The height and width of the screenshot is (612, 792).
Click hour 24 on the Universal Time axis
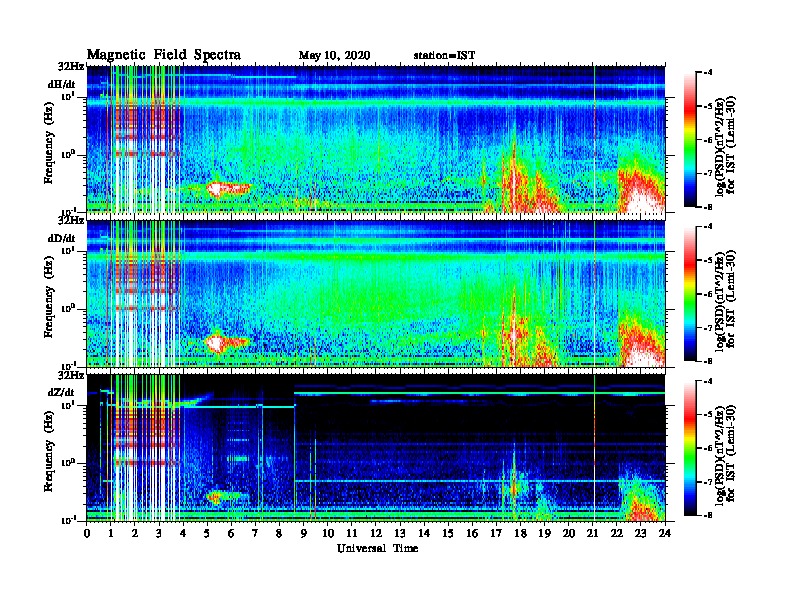[665, 534]
